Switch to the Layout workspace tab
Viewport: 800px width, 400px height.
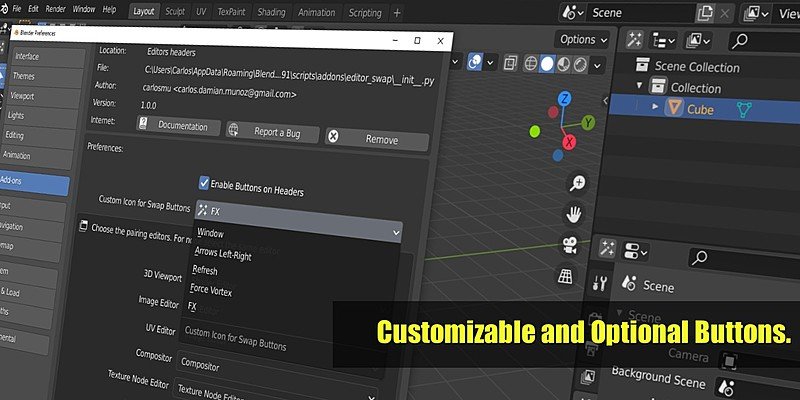pyautogui.click(x=143, y=12)
